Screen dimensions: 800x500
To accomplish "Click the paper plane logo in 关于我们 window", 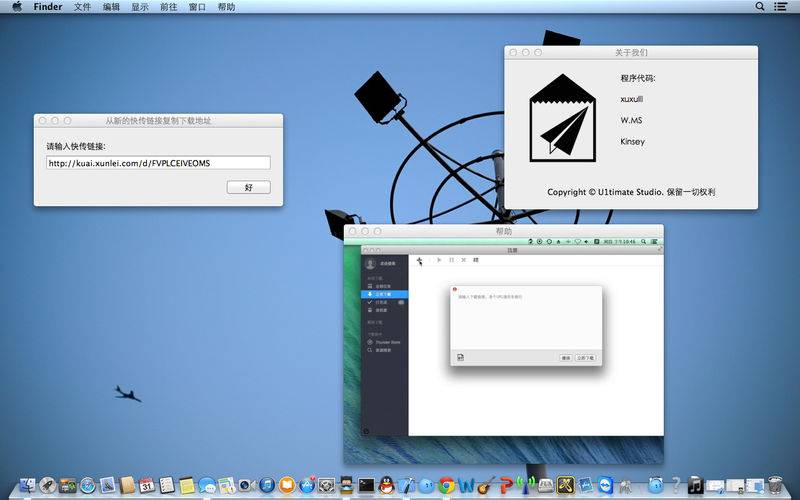I will [562, 118].
